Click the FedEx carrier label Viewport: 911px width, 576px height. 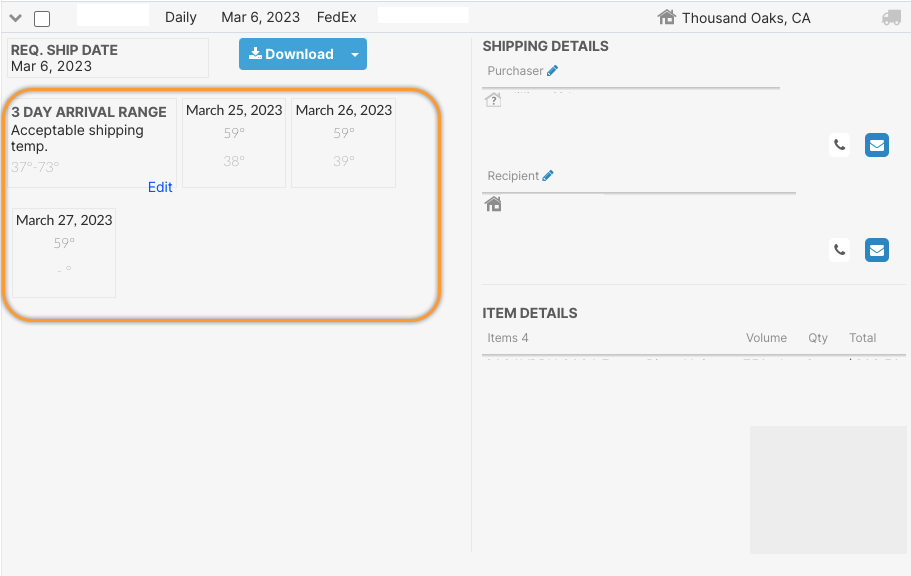336,18
